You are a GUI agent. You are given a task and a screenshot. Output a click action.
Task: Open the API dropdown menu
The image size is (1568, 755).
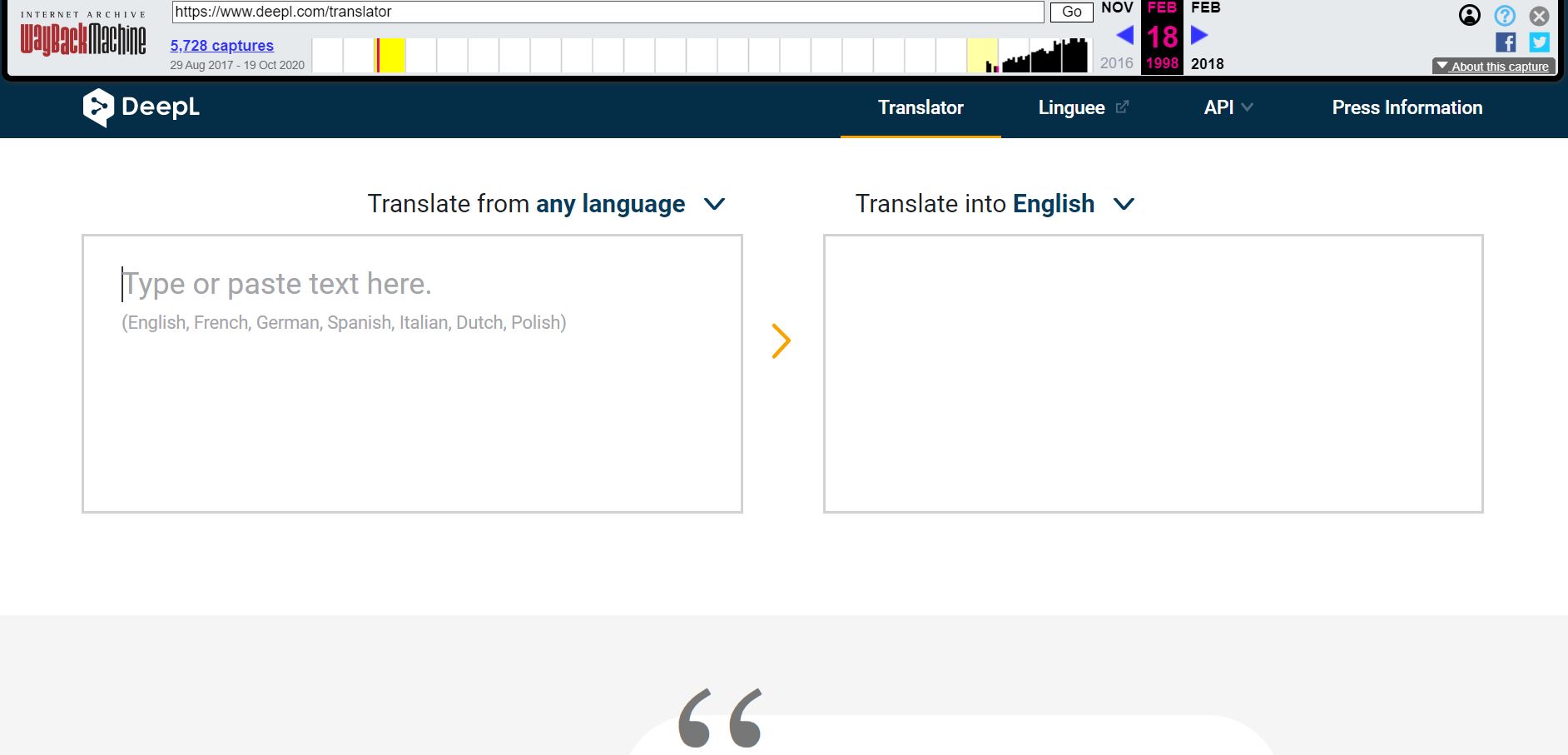point(1228,107)
